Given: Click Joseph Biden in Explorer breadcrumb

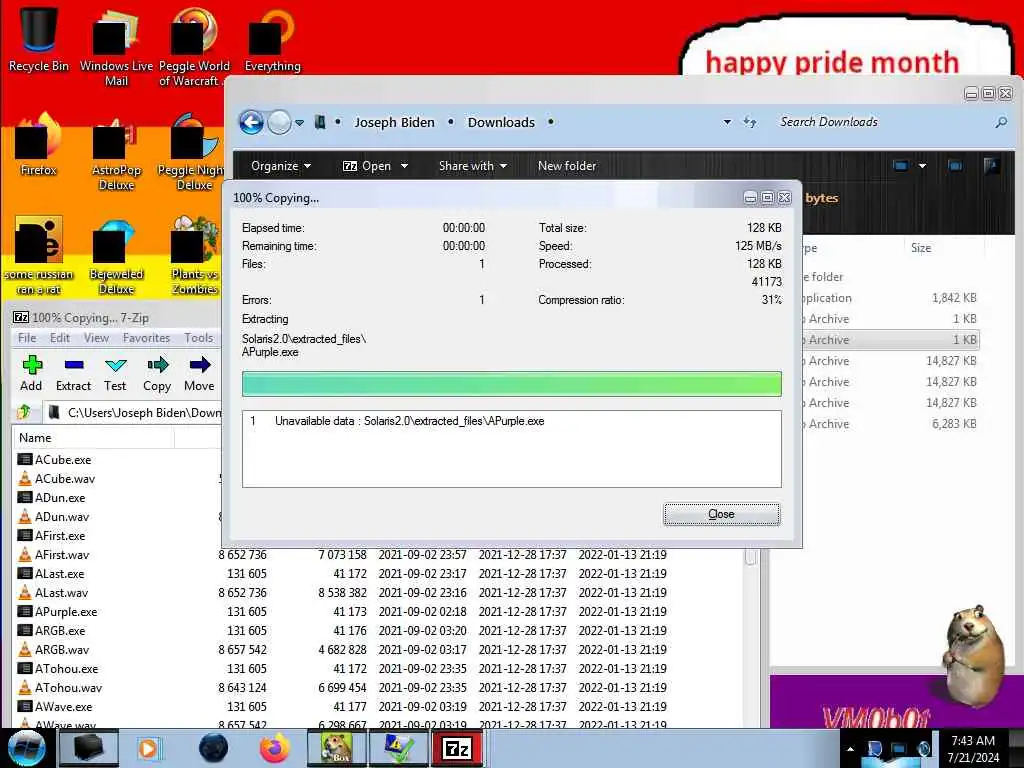Looking at the screenshot, I should [394, 122].
